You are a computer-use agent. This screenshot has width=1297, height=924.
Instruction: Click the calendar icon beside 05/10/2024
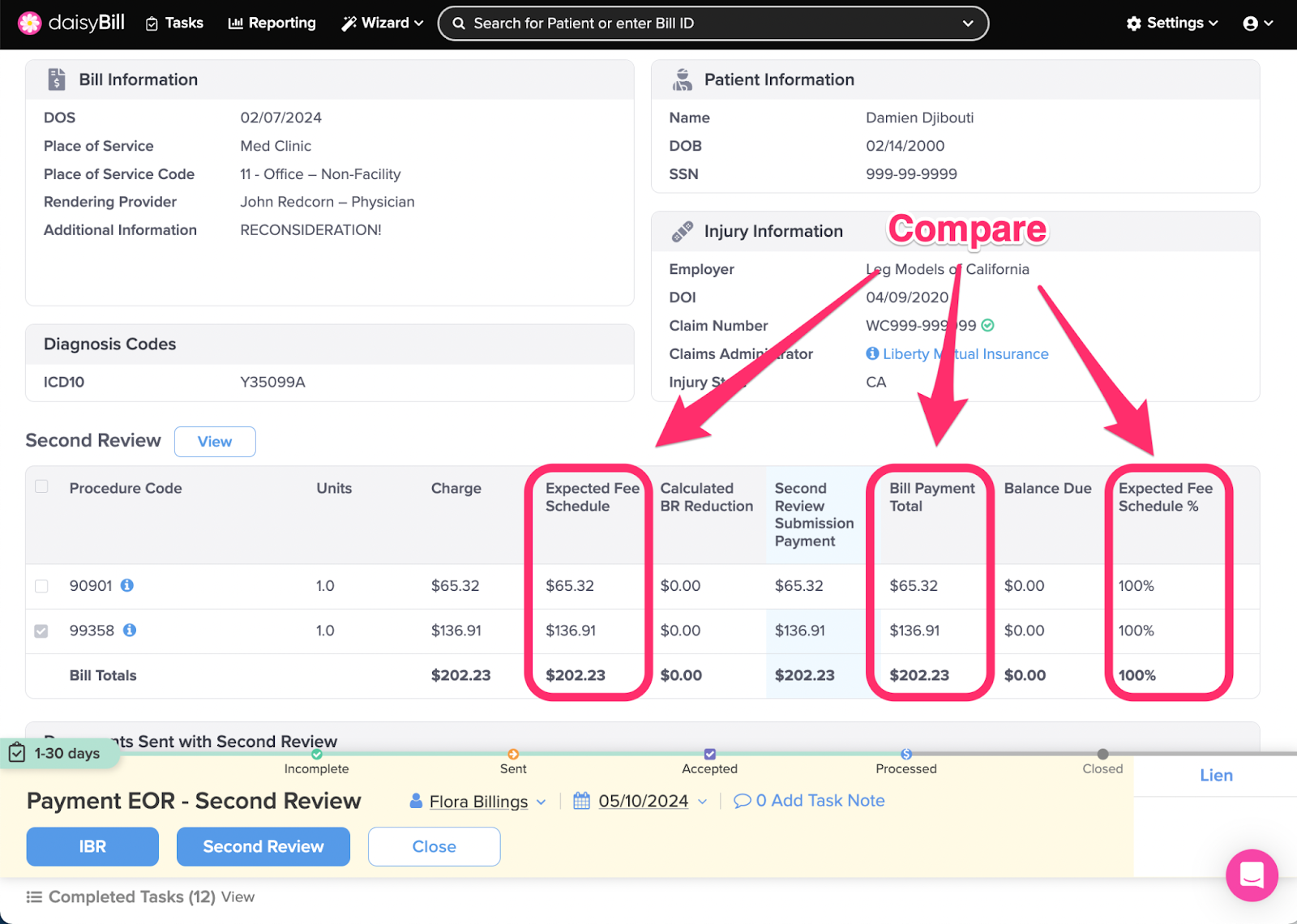pyautogui.click(x=581, y=800)
